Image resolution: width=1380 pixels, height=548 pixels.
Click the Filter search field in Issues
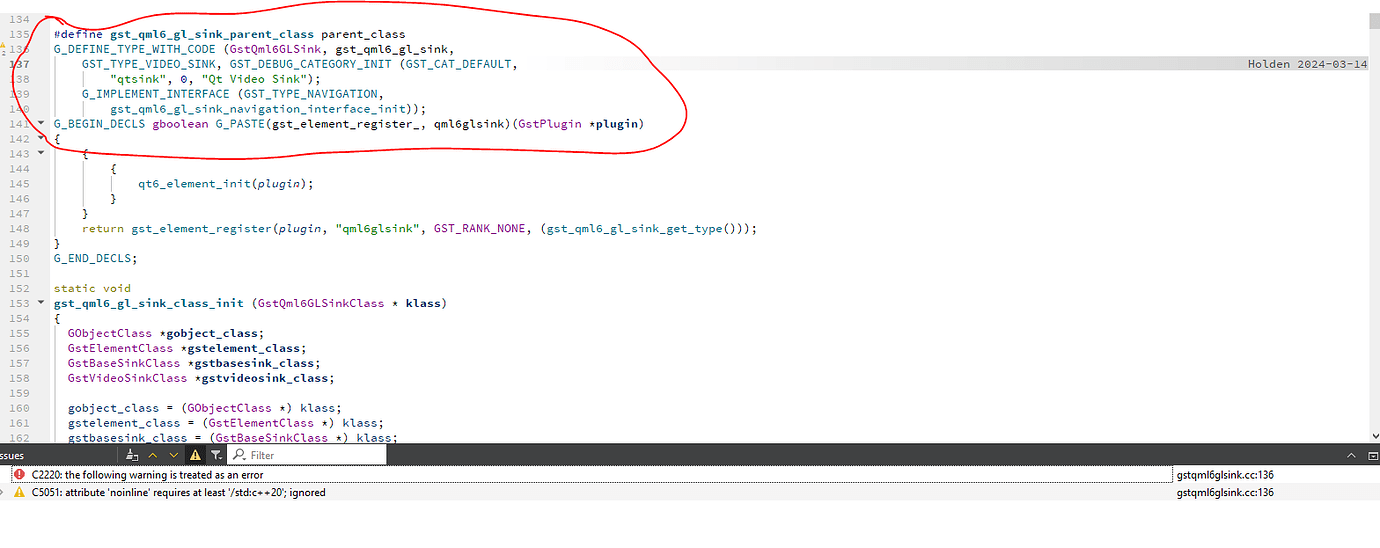tap(310, 455)
